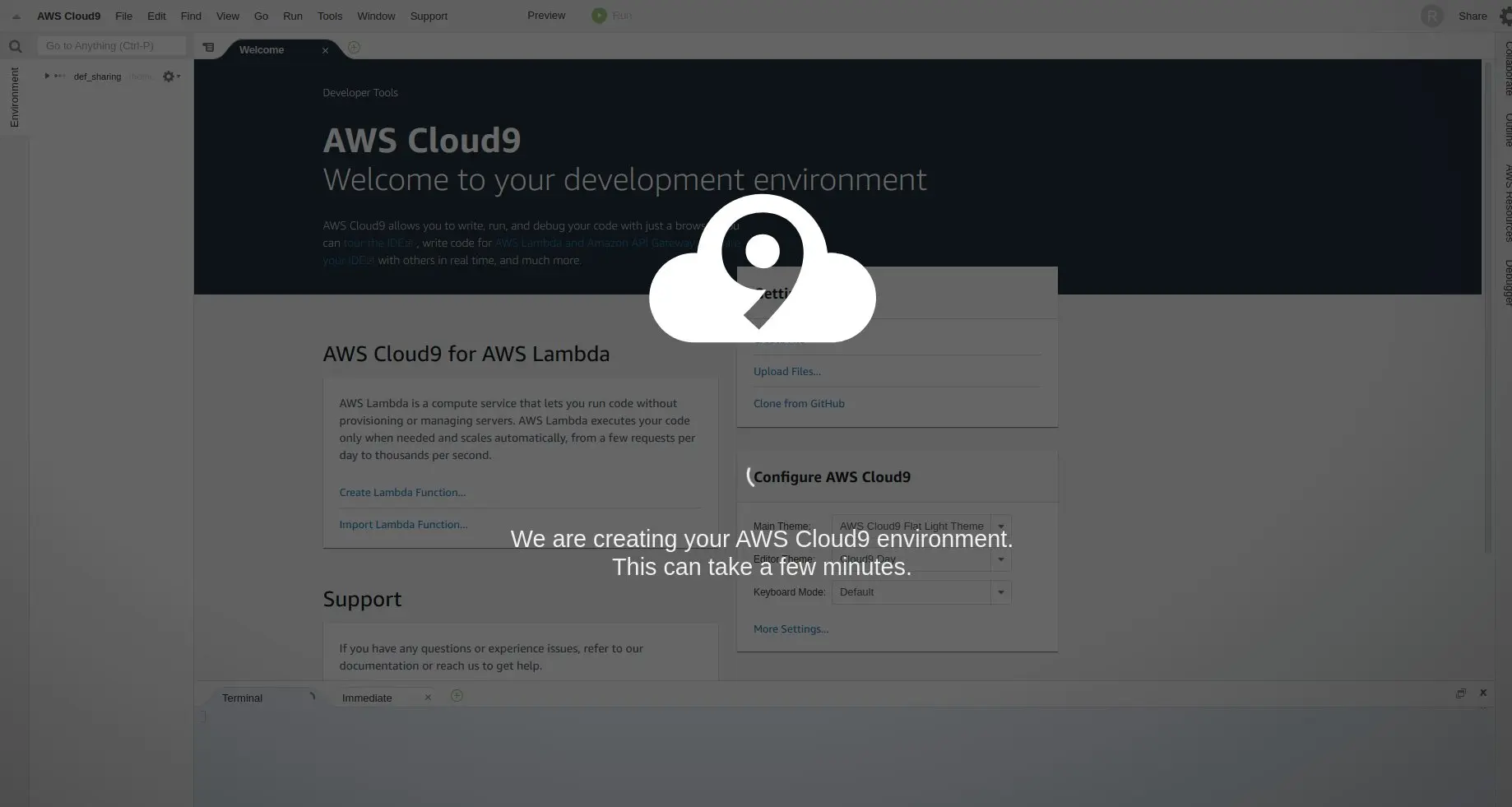Click the Upload Files link
The height and width of the screenshot is (807, 1512).
coord(787,371)
